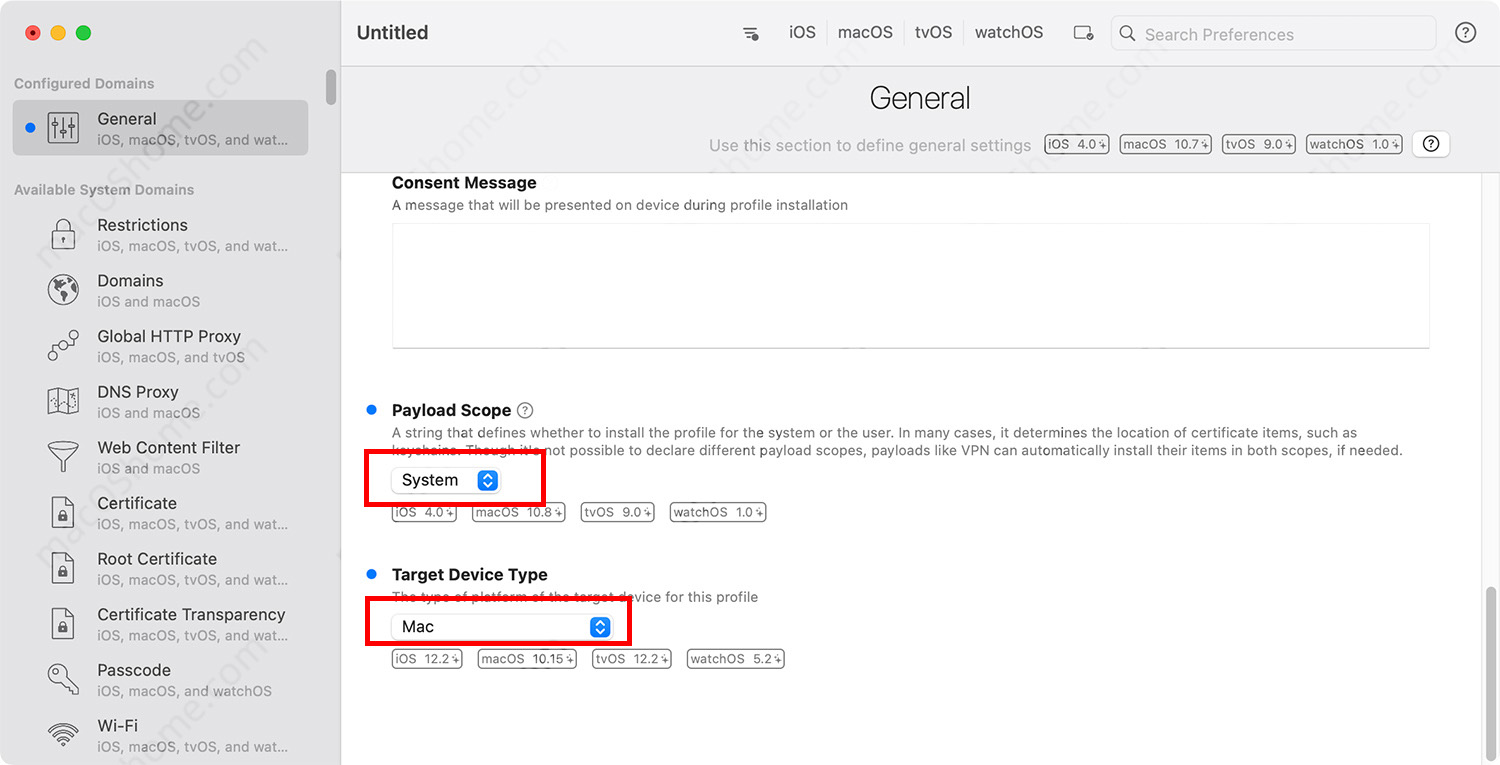Click the help button in the toolbar

(1465, 33)
